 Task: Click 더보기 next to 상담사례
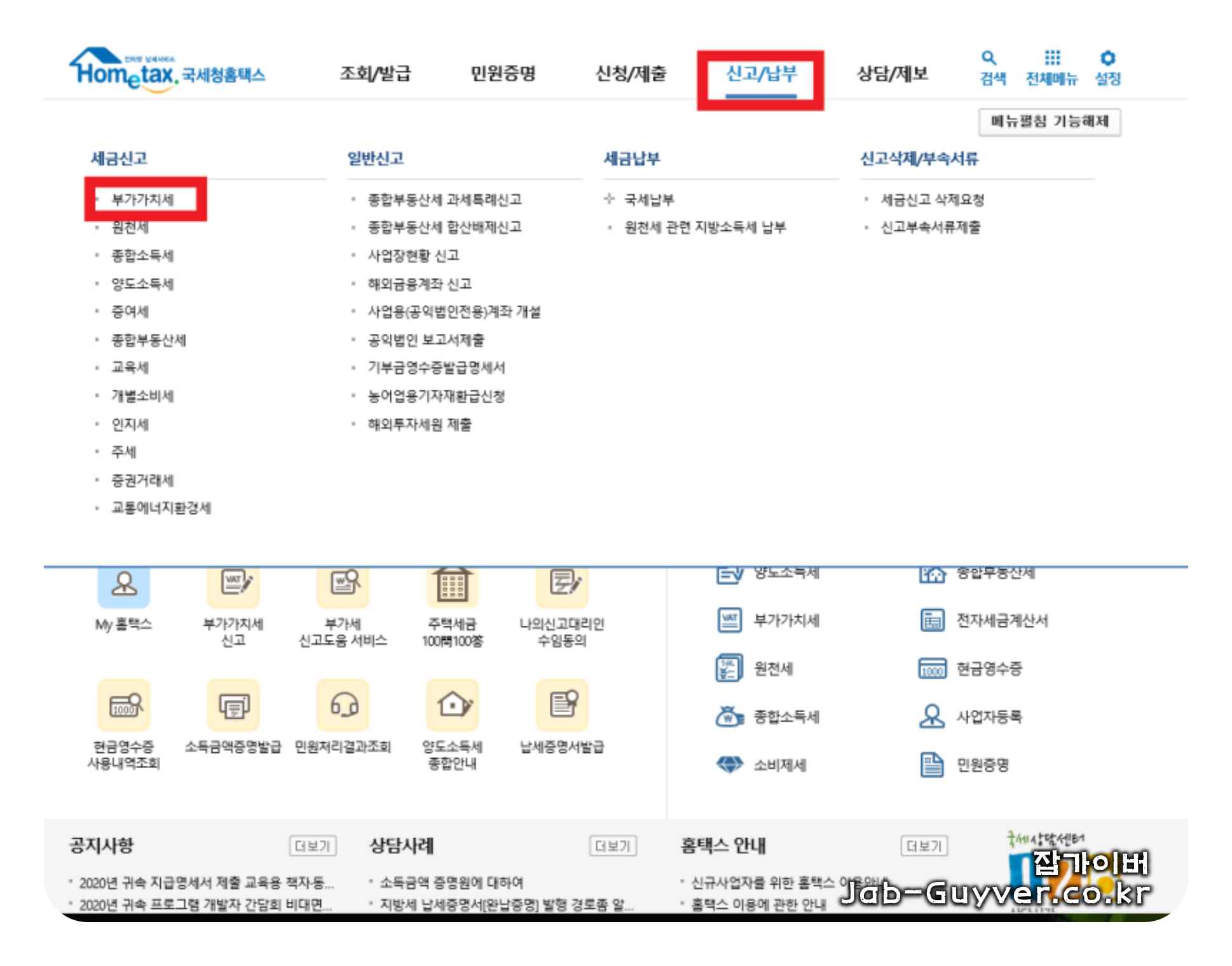click(613, 846)
